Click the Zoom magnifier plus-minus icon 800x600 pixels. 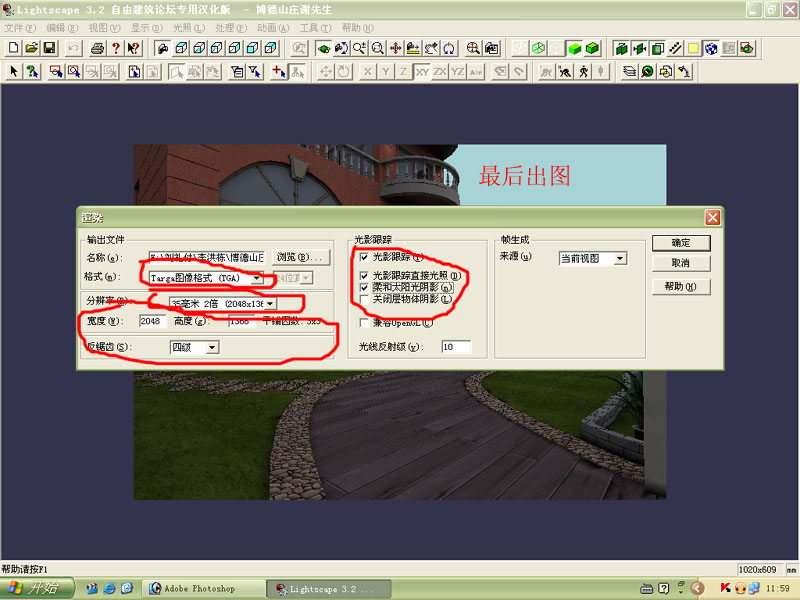[359, 48]
